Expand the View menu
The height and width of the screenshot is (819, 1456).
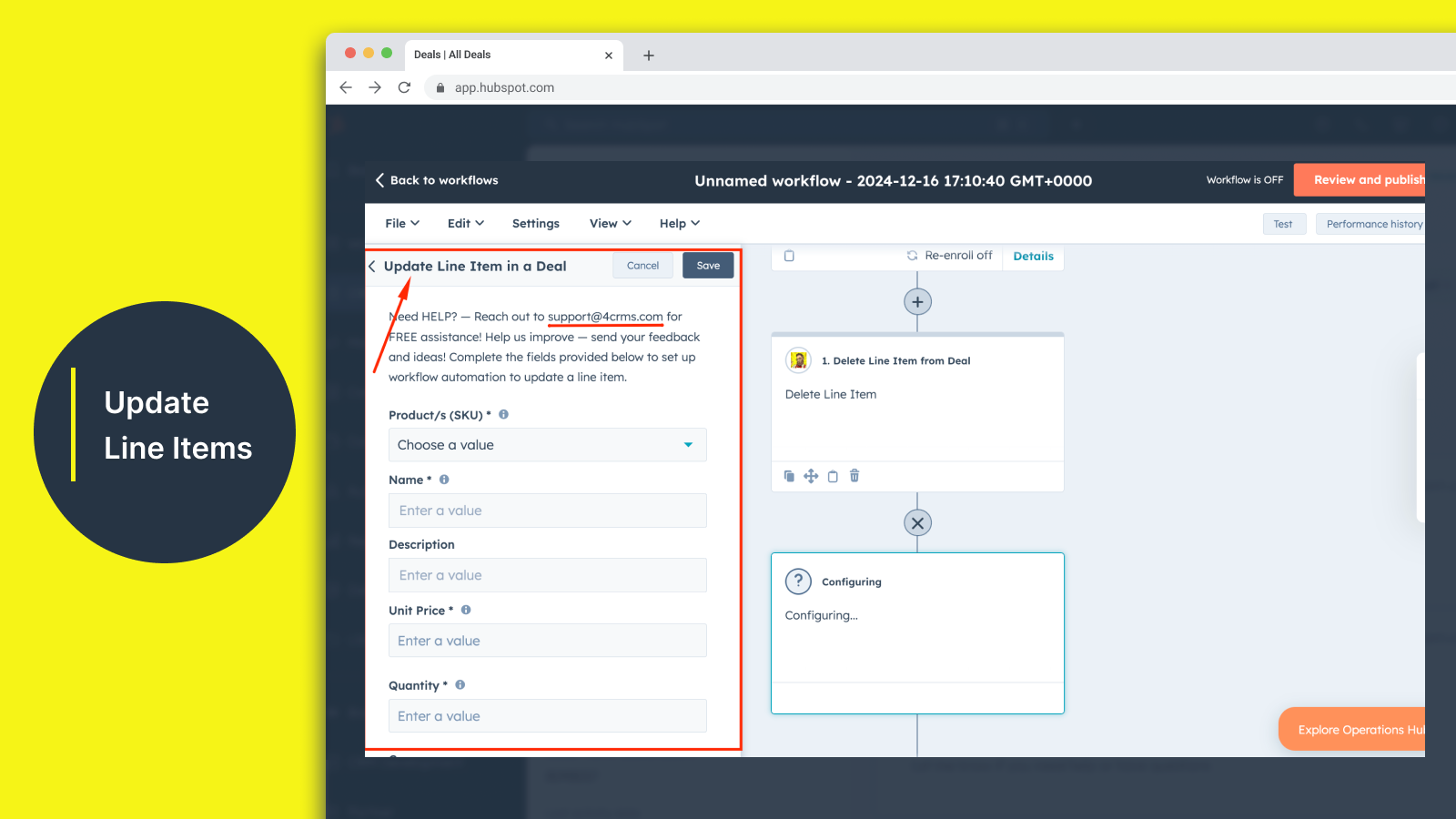click(610, 224)
